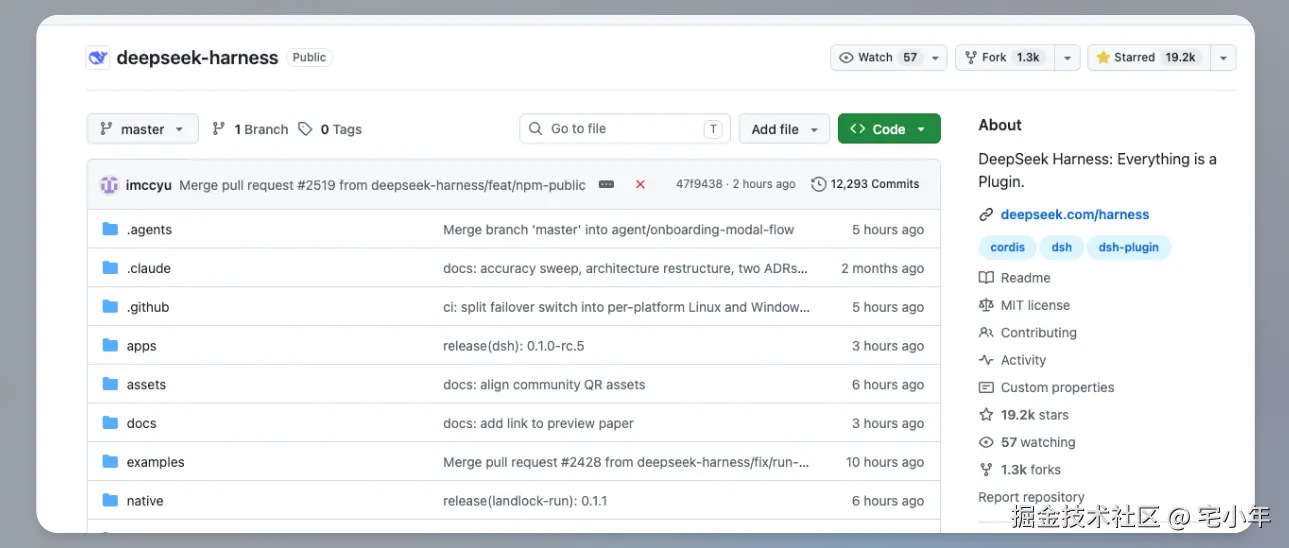Image resolution: width=1289 pixels, height=548 pixels.
Task: Open the Add file dropdown
Action: pyautogui.click(x=785, y=129)
